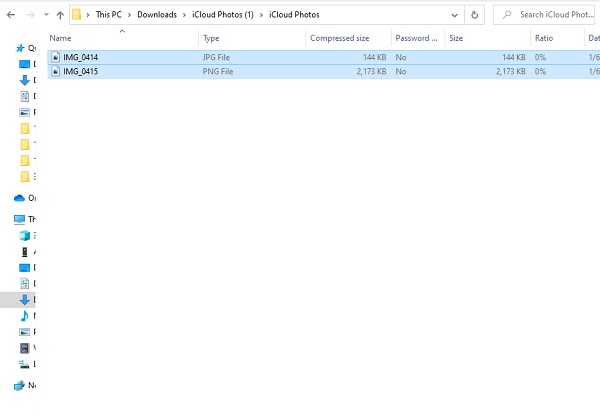Image resolution: width=600 pixels, height=415 pixels.
Task: Open Music note icon in sidebar
Action: click(x=25, y=315)
